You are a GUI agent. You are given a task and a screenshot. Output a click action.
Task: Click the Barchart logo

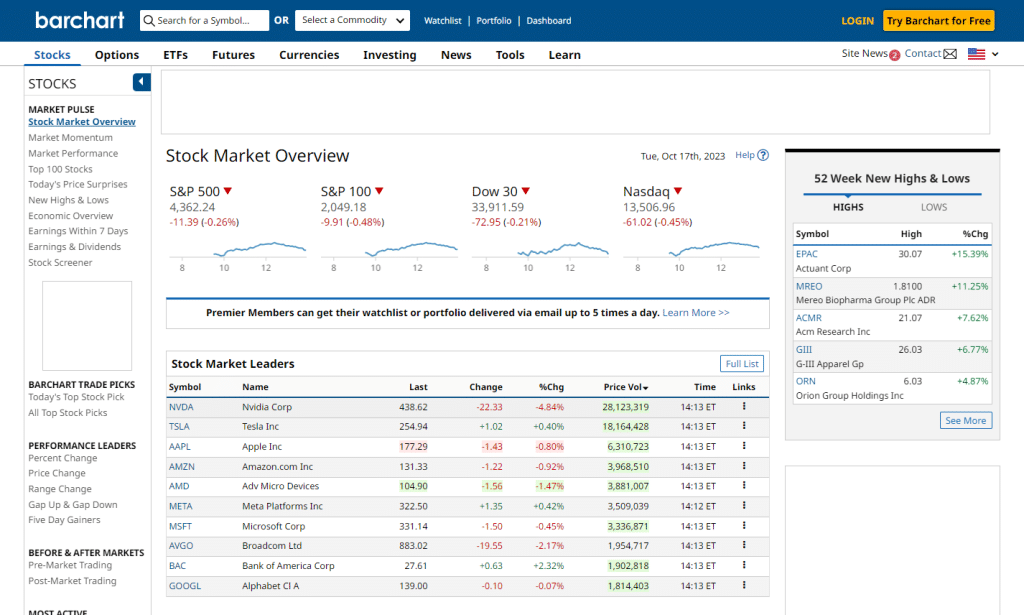coord(79,20)
